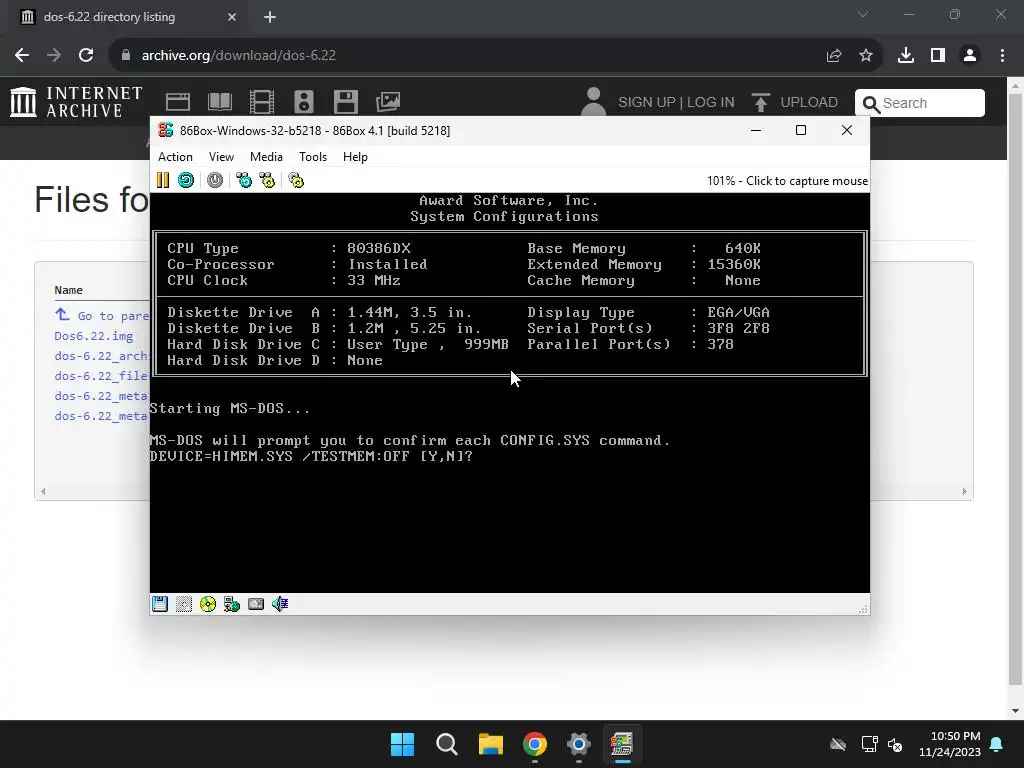This screenshot has height=768, width=1024.
Task: Click the Internet Archive logo
Action: tap(76, 102)
